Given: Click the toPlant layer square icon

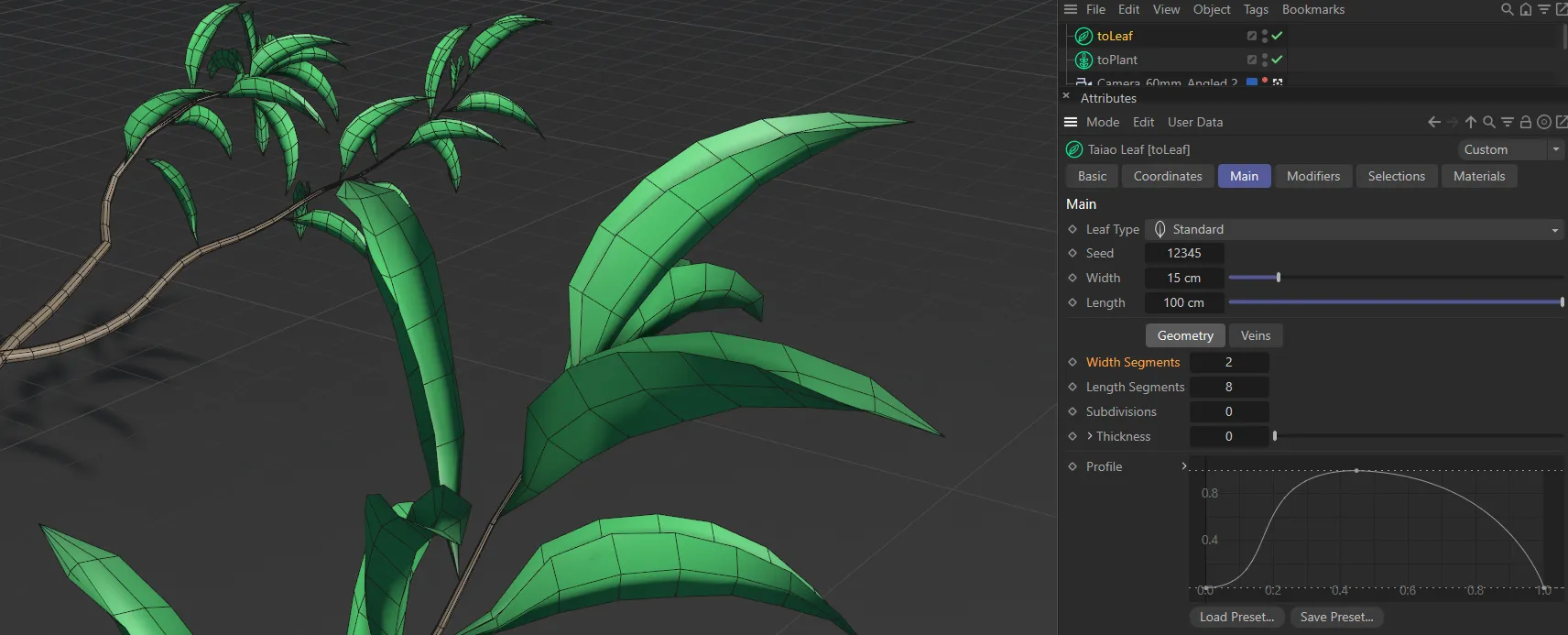Looking at the screenshot, I should tap(1251, 60).
